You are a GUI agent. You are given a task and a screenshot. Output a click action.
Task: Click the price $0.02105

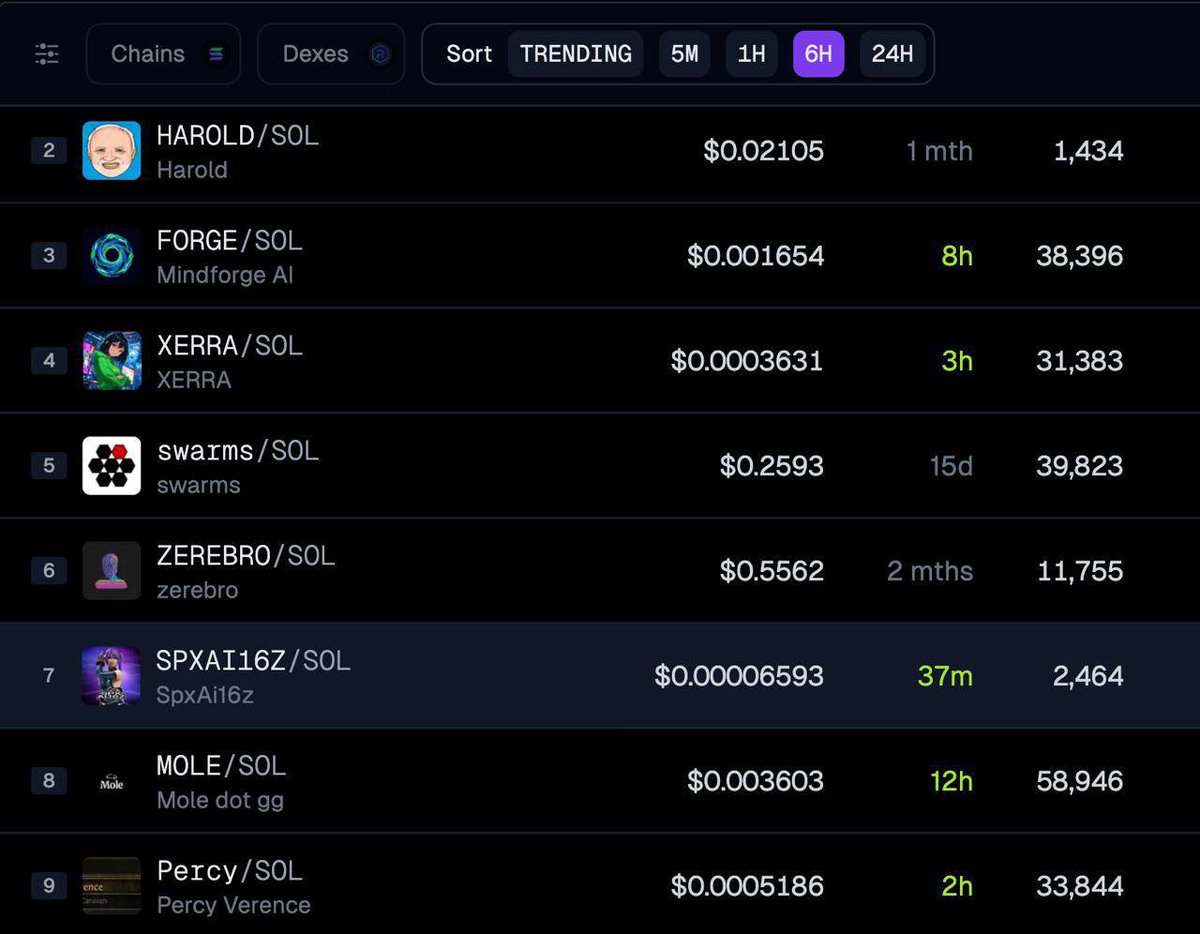[x=764, y=151]
